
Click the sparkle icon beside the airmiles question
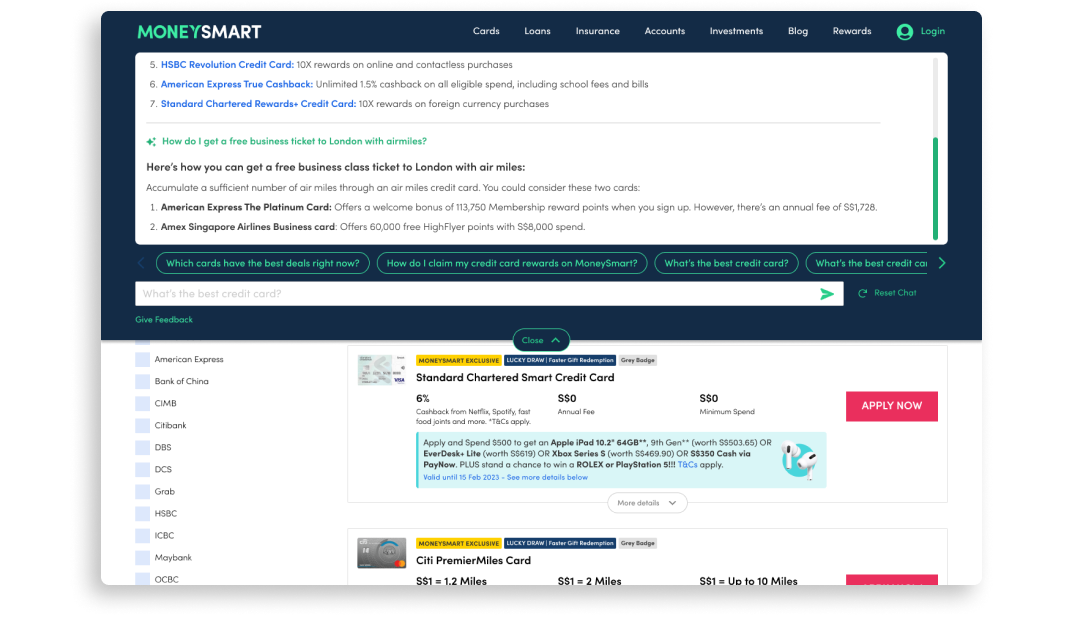[x=151, y=142]
